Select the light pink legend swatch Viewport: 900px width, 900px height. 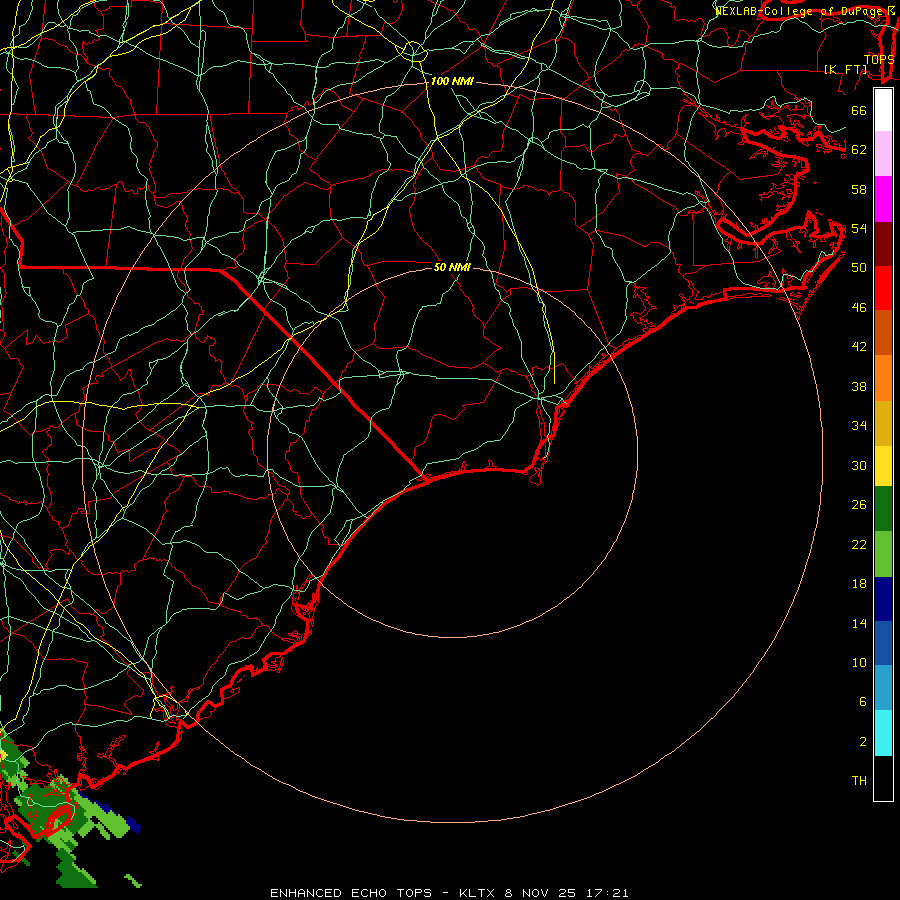click(883, 154)
